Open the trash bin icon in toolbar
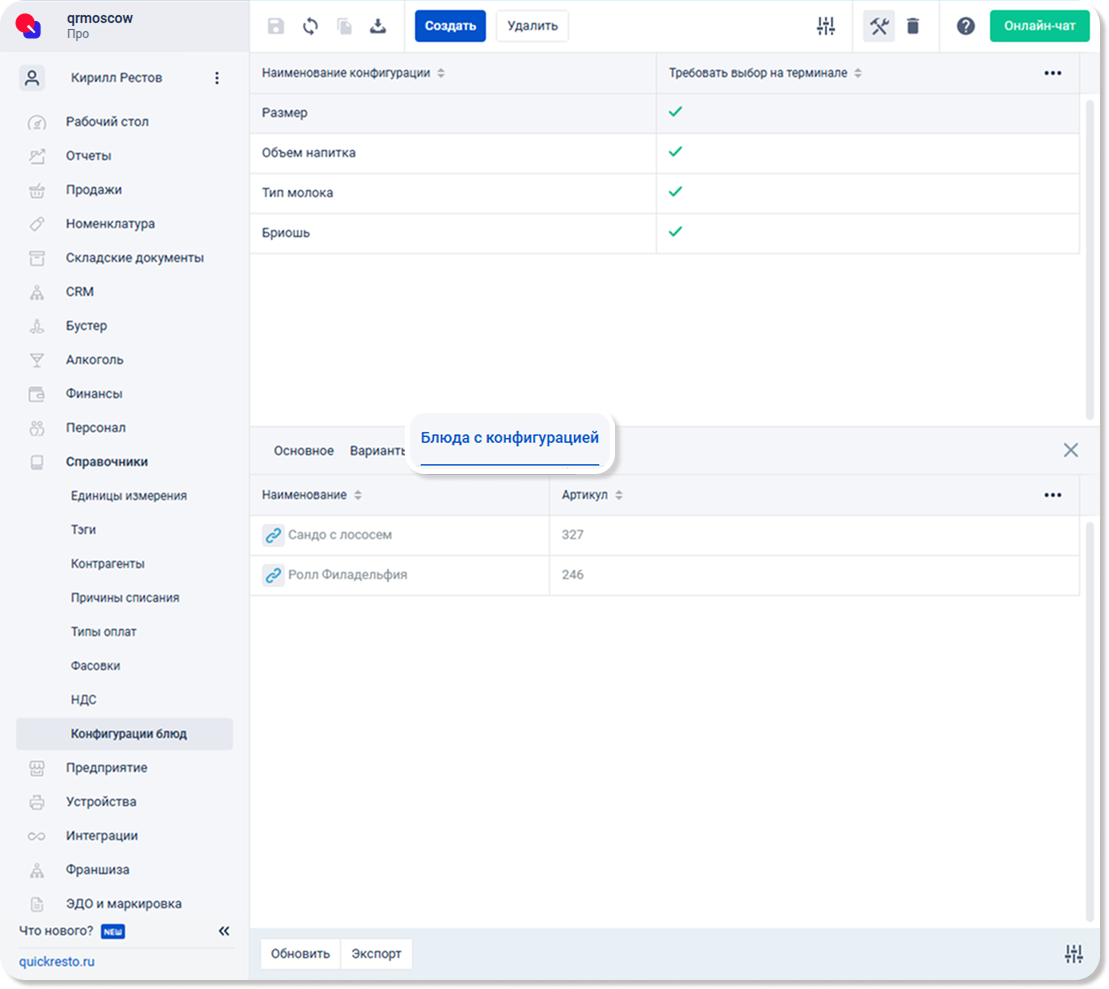The width and height of the screenshot is (1109, 989). [913, 26]
